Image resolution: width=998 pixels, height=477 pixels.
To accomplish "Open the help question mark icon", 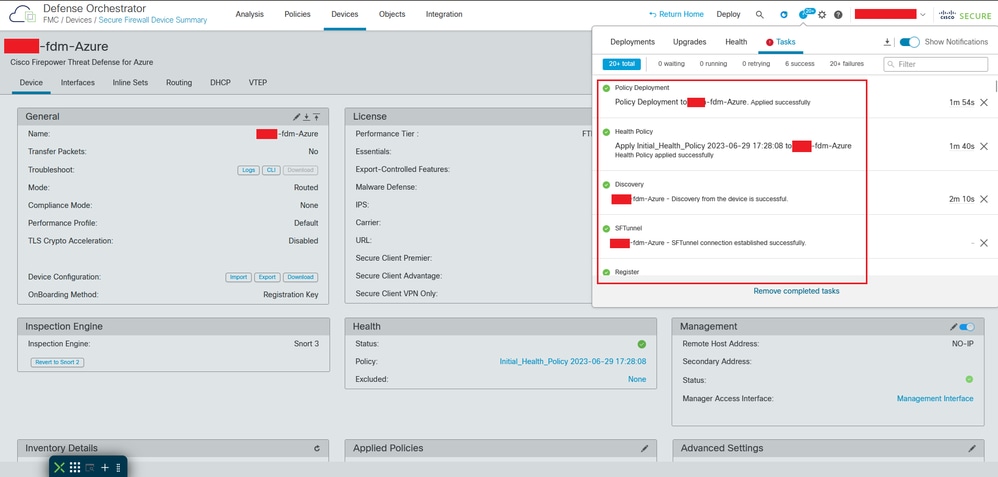I will point(838,15).
